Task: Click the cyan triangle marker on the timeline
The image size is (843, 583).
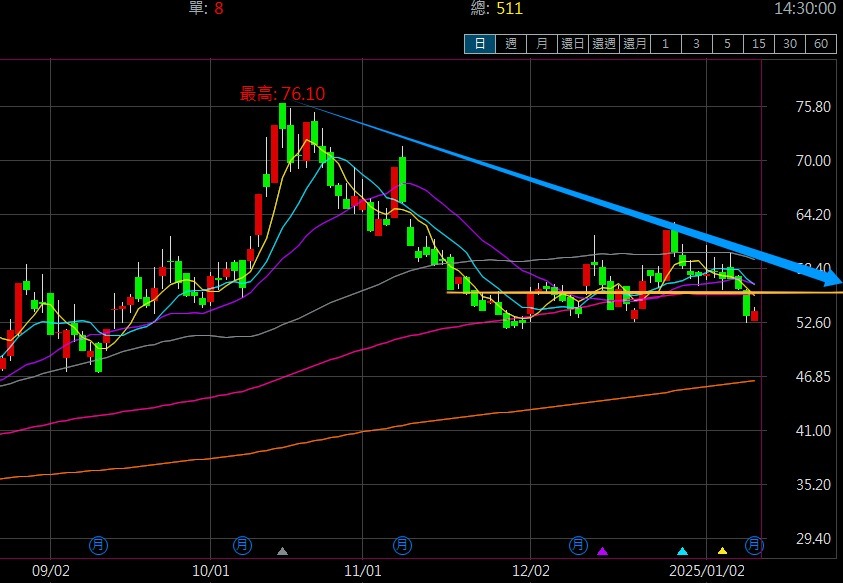Action: coord(682,551)
